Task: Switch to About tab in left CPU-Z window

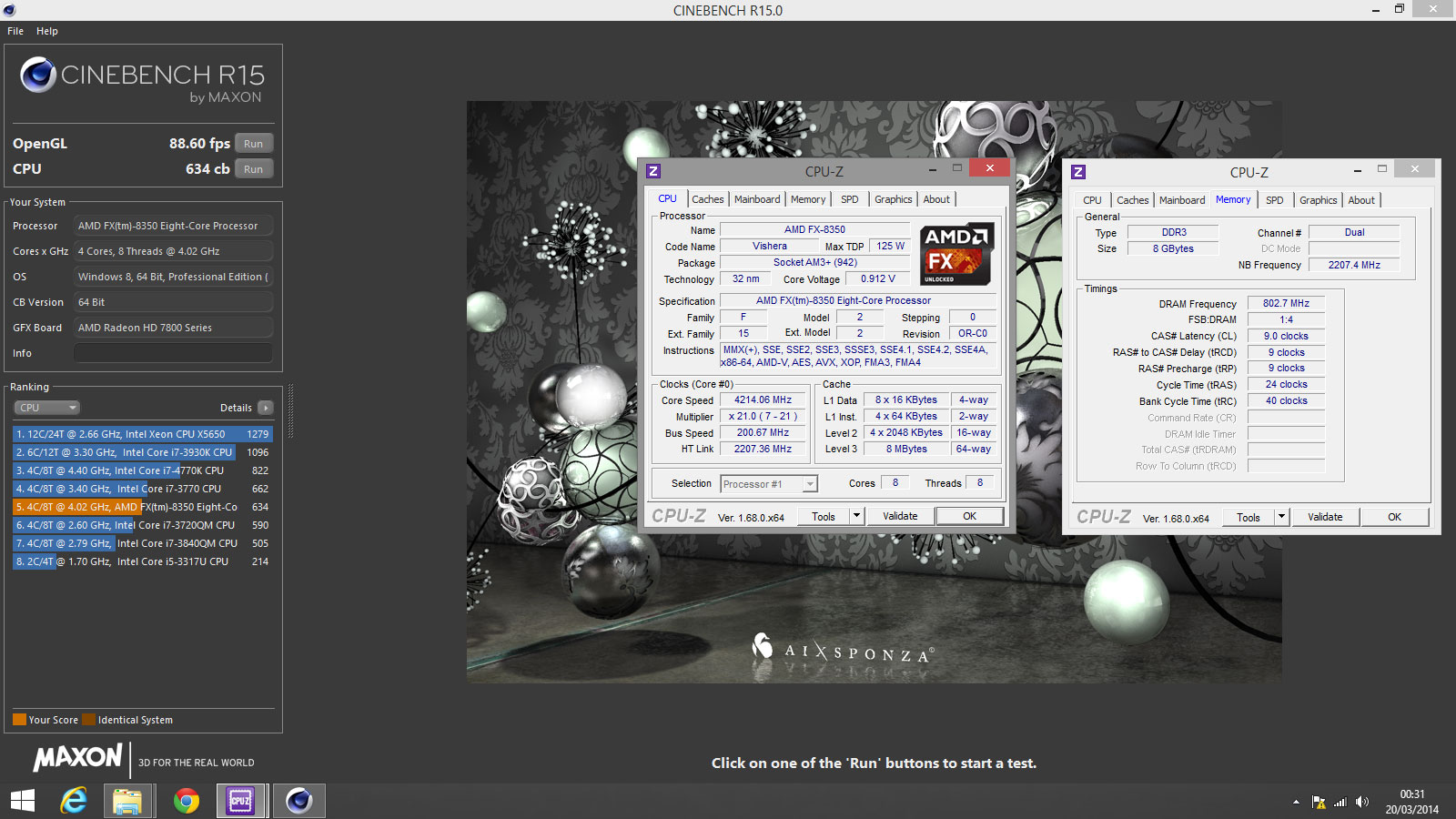Action: point(936,199)
